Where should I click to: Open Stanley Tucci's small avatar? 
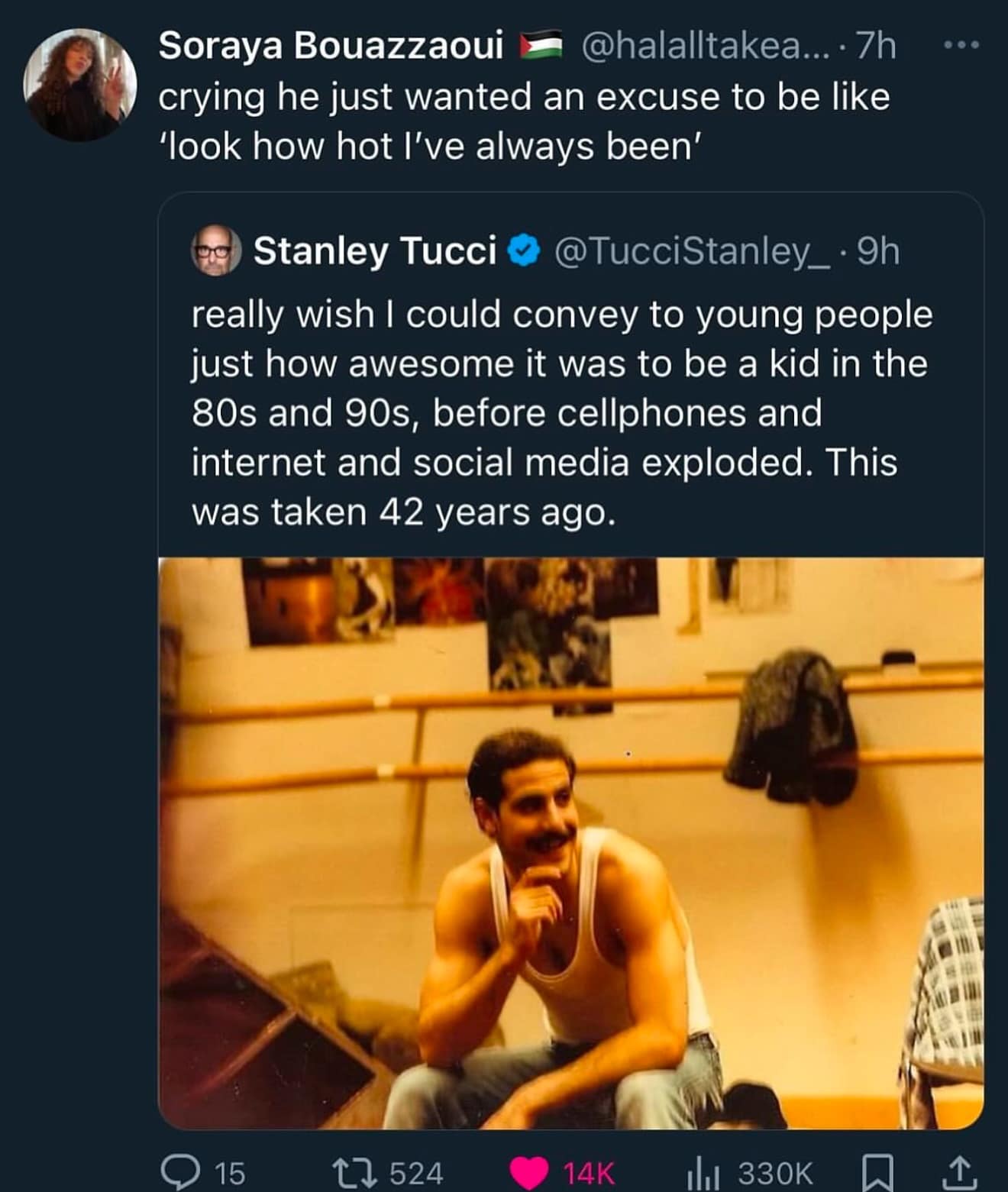tap(215, 250)
